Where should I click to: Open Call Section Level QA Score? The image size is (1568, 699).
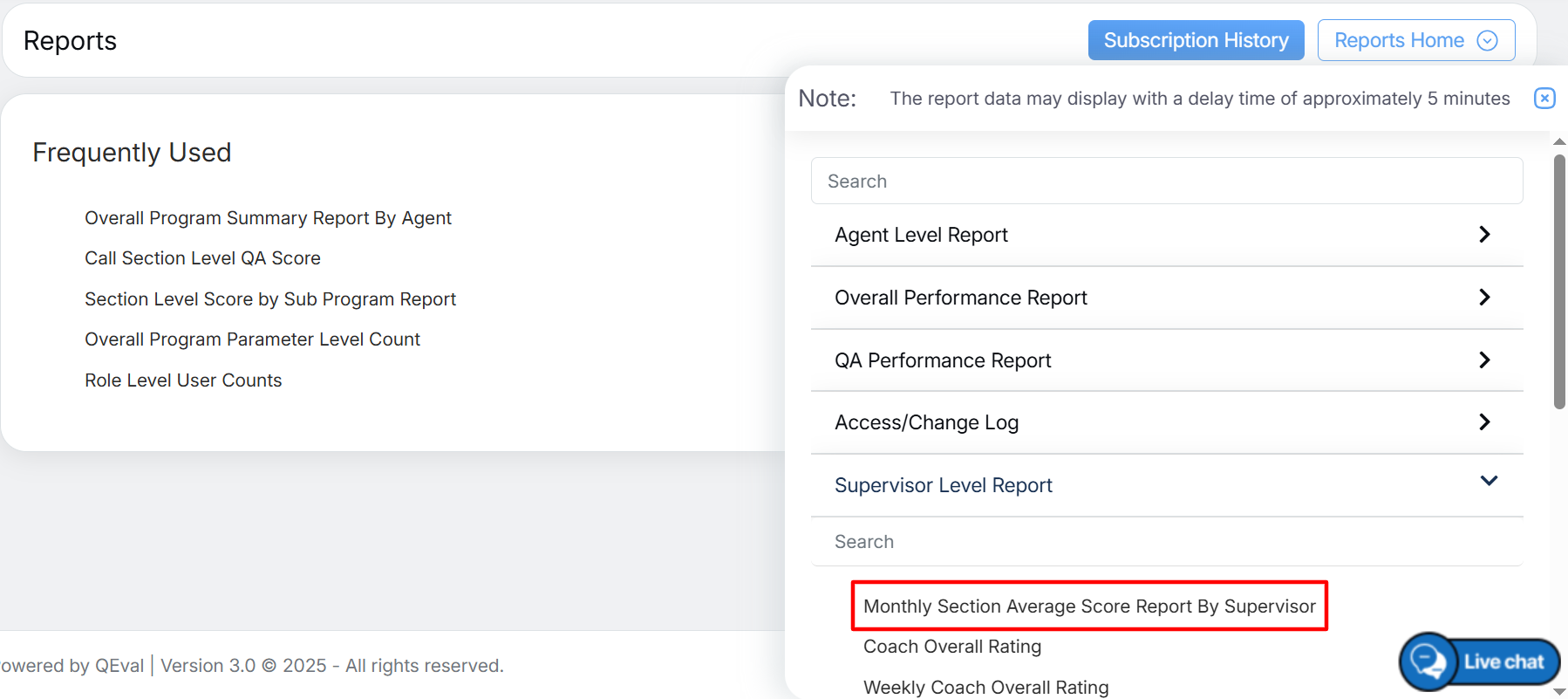coord(202,258)
